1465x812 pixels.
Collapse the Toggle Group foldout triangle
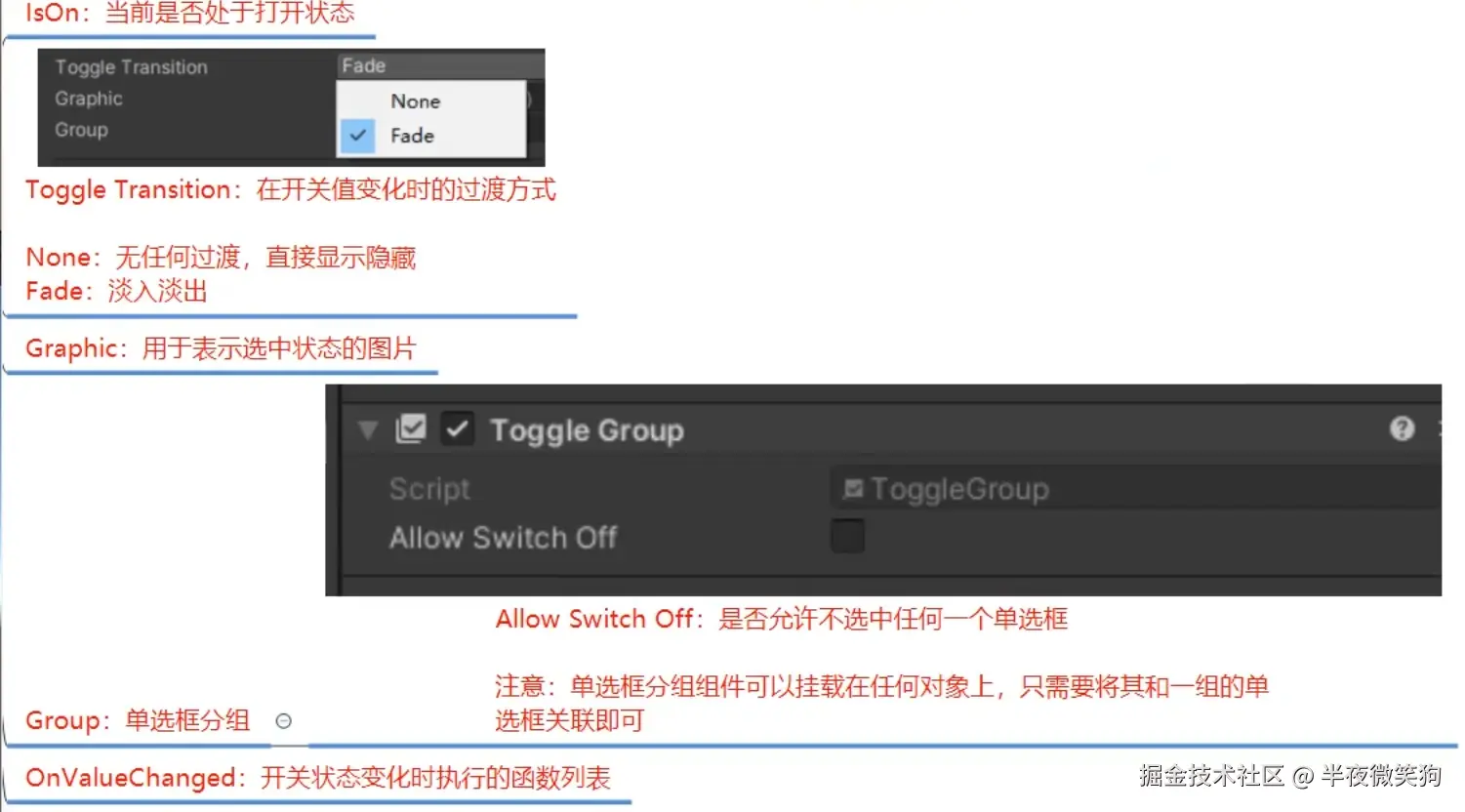[367, 429]
